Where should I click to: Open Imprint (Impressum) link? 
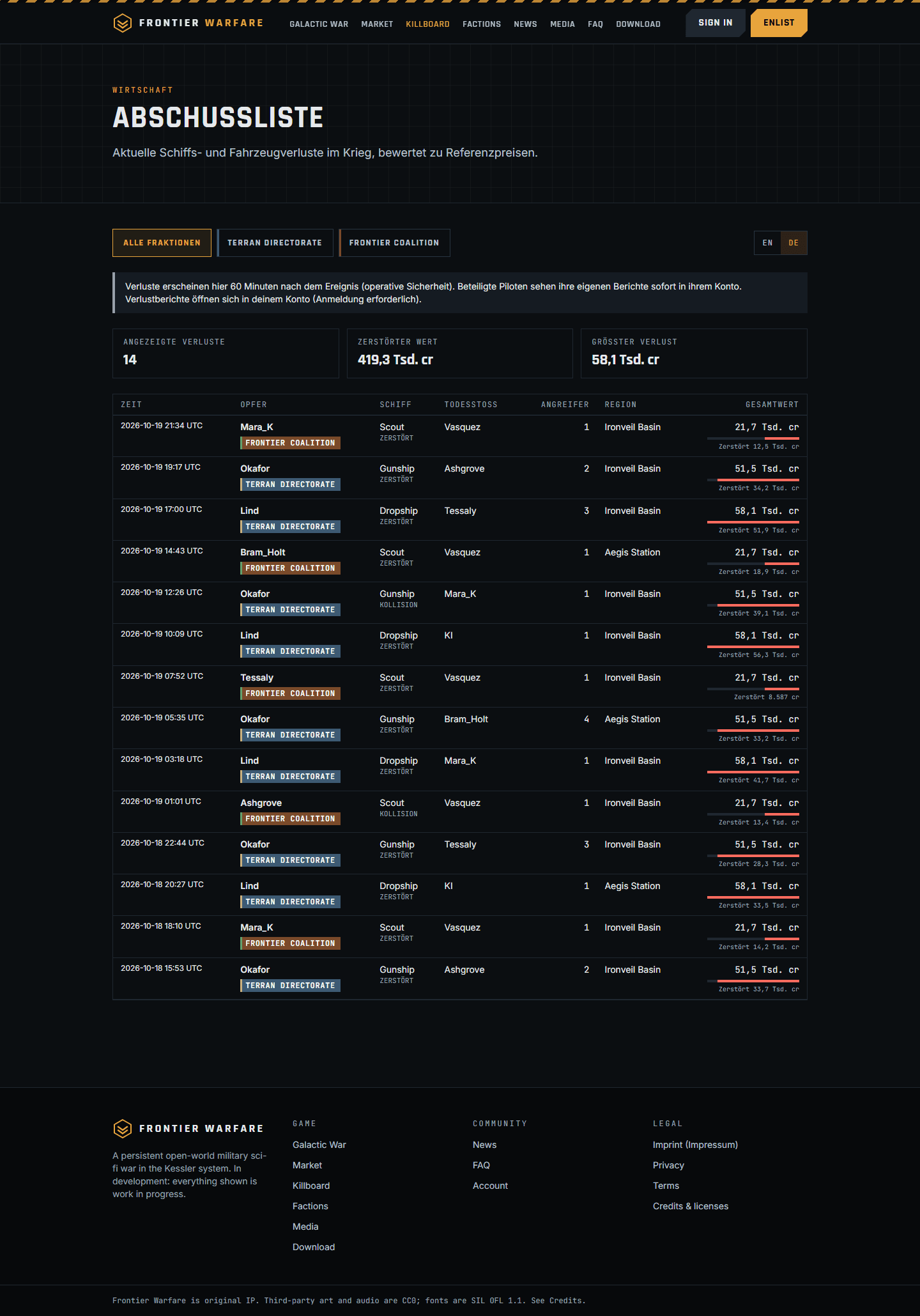[695, 1145]
